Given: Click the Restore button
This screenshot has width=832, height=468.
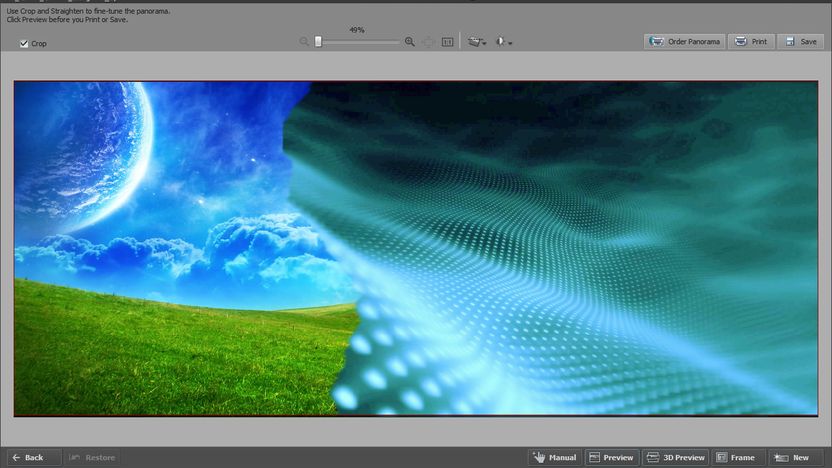Looking at the screenshot, I should click(x=92, y=457).
